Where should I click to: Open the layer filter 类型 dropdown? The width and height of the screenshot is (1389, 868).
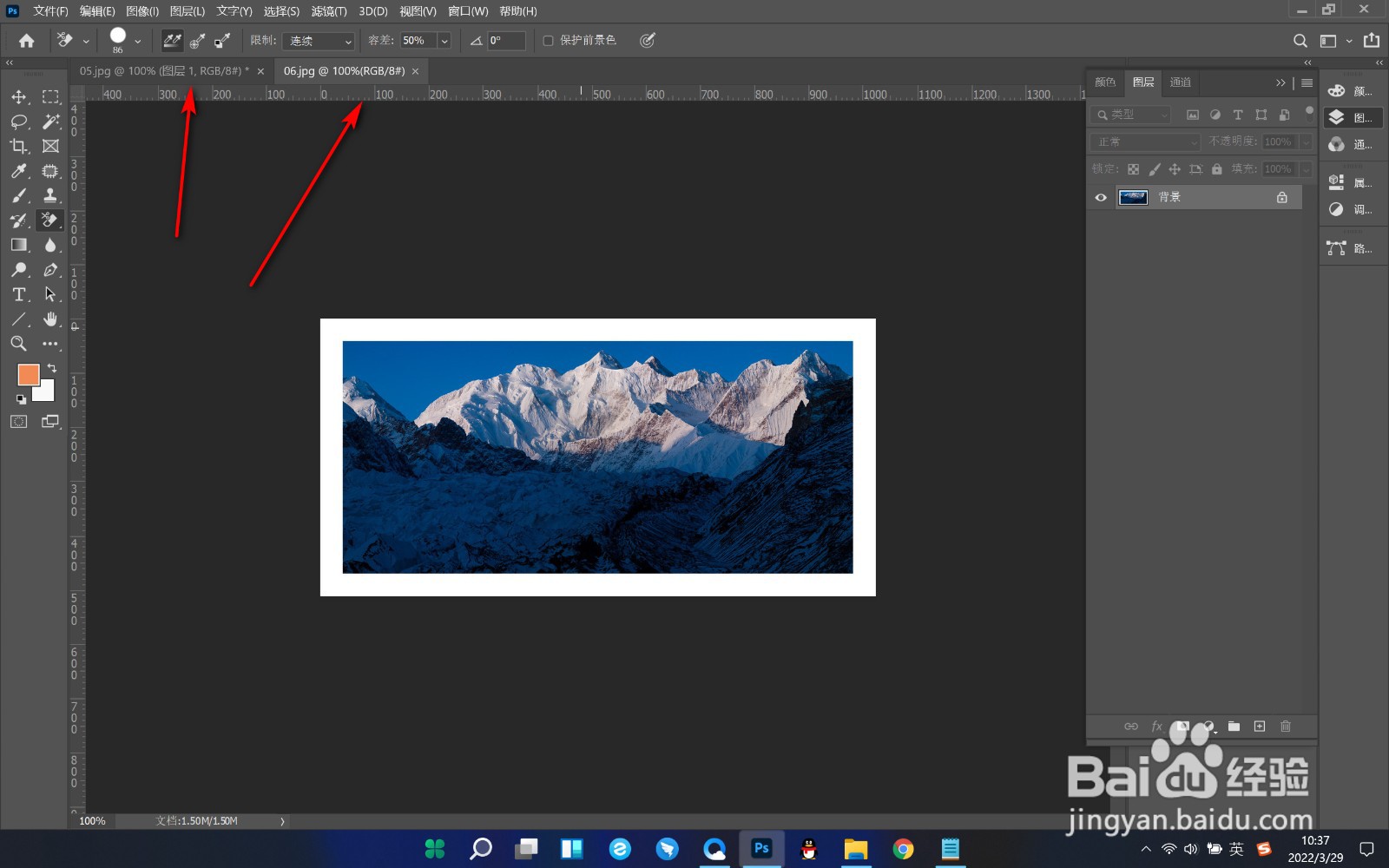(1132, 115)
